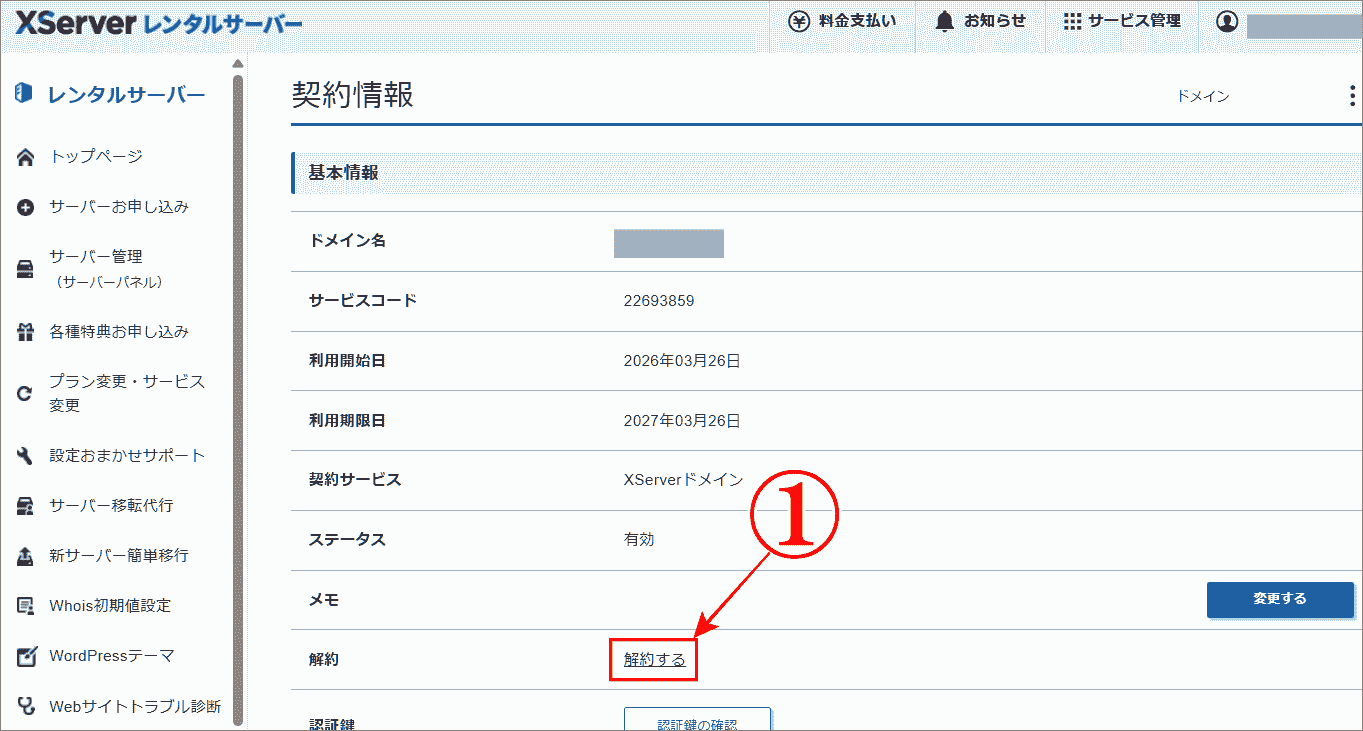This screenshot has width=1363, height=731.
Task: Click the 解約する link
Action: click(x=654, y=659)
